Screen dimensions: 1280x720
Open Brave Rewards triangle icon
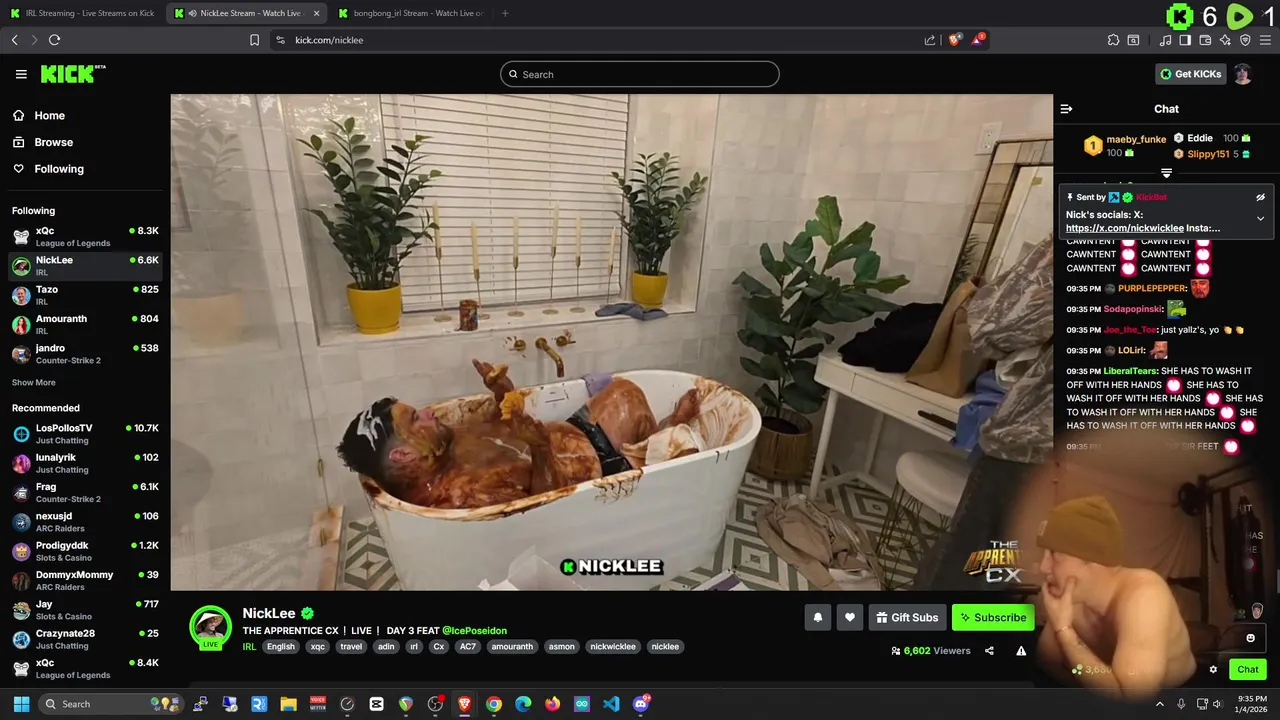978,40
